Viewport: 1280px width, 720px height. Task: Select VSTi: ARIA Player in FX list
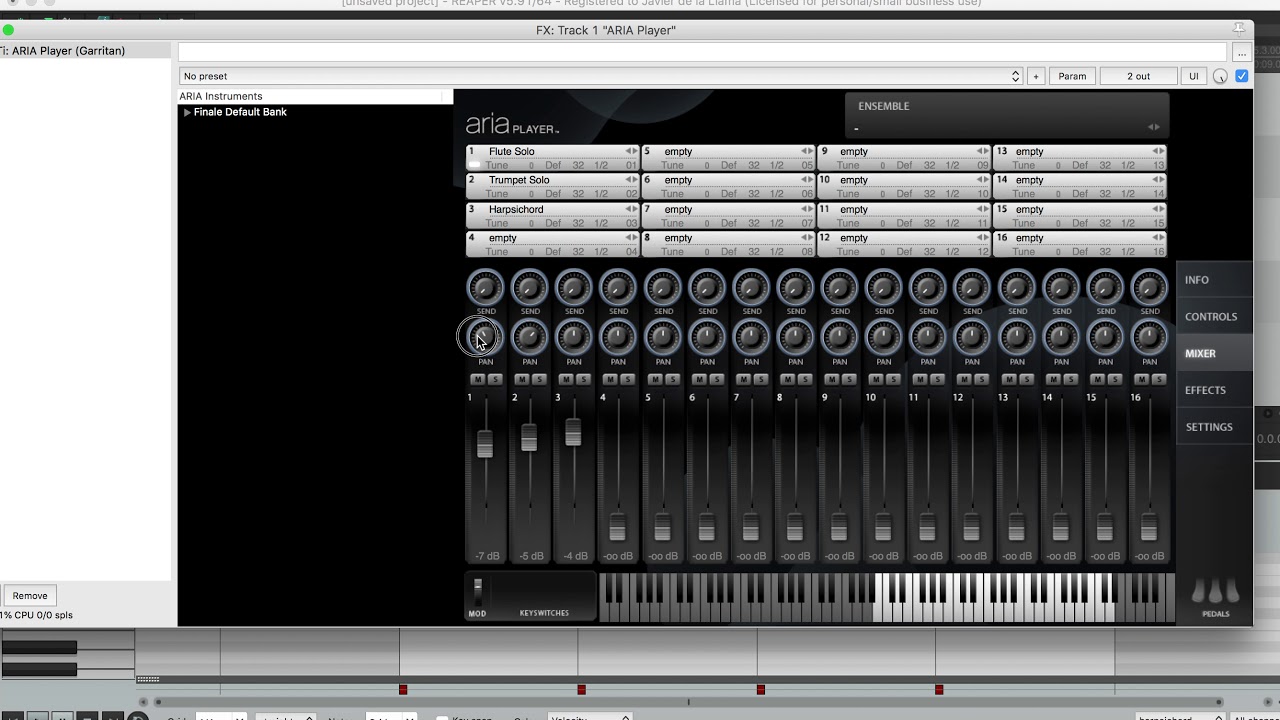[85, 51]
